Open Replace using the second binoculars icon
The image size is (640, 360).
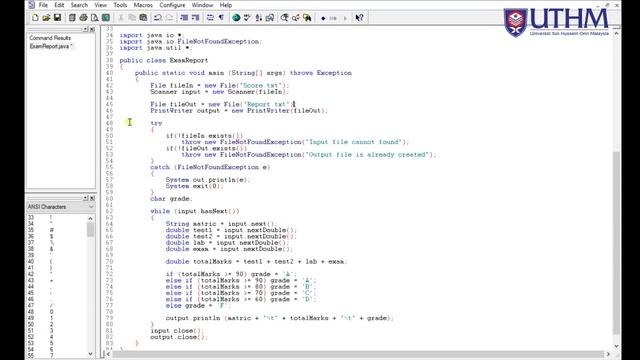click(x=296, y=18)
